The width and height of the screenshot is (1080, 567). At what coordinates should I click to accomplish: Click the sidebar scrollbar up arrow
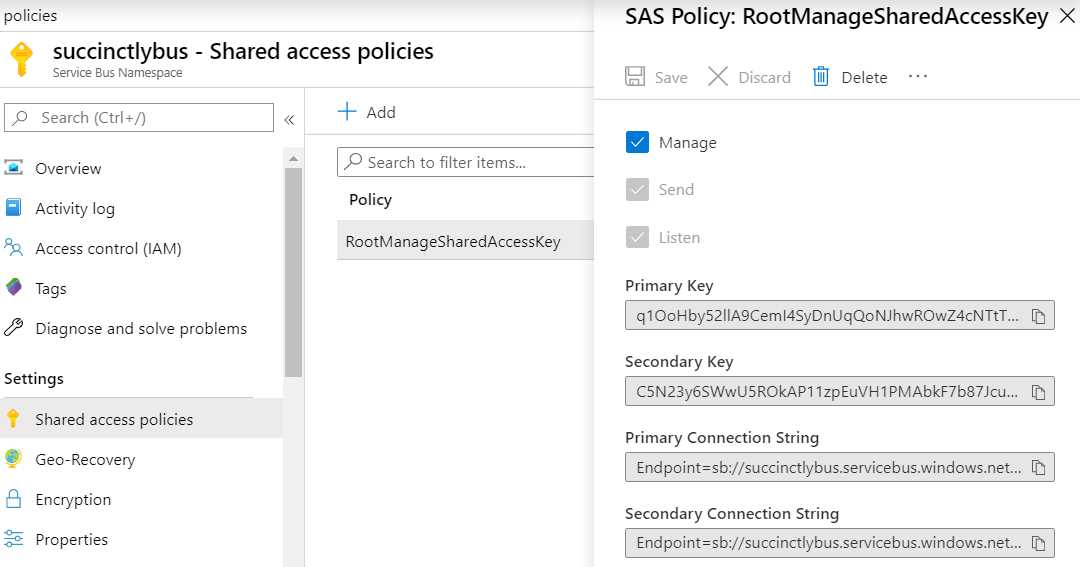coord(293,158)
